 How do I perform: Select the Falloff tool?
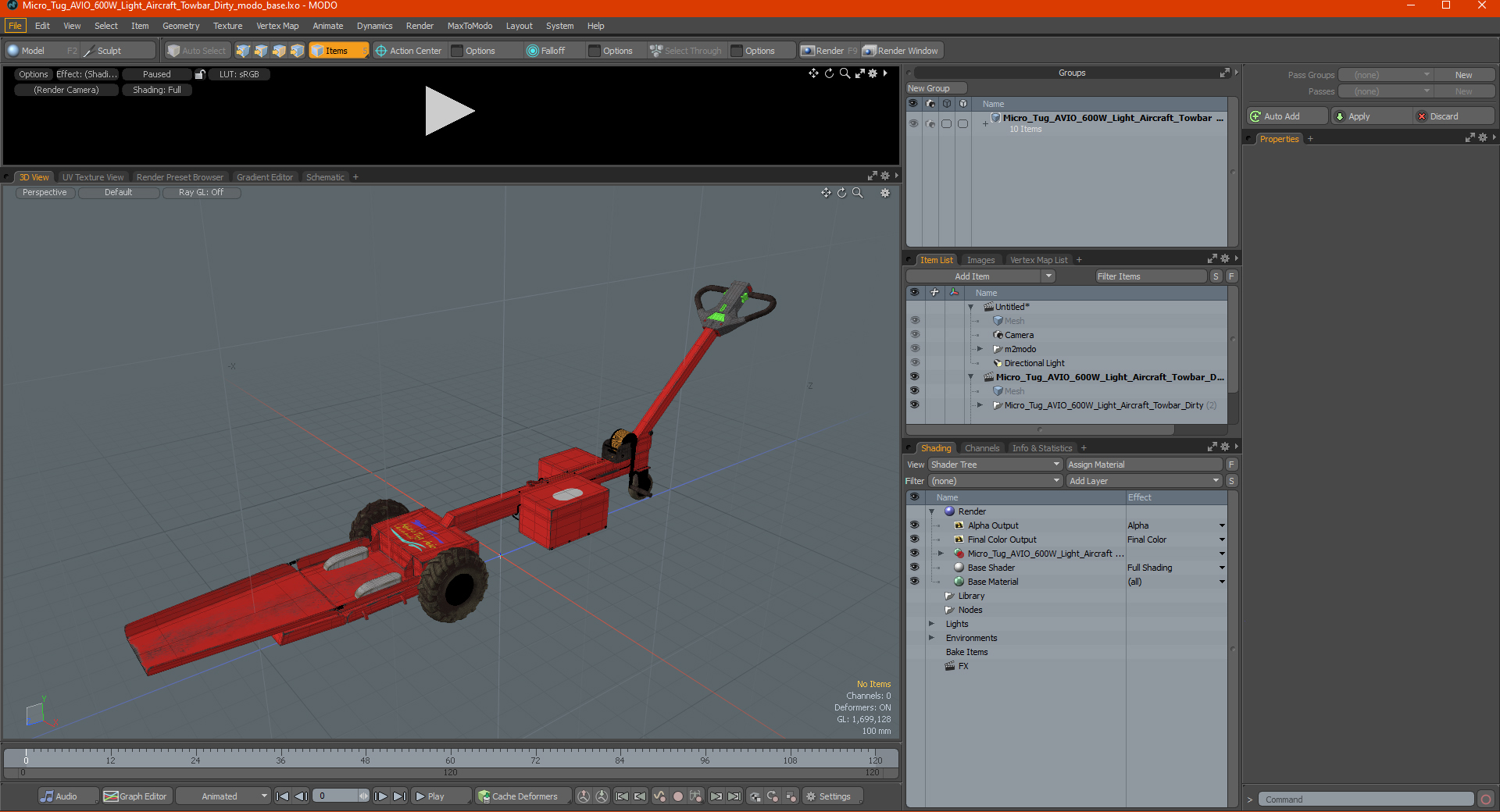[553, 51]
